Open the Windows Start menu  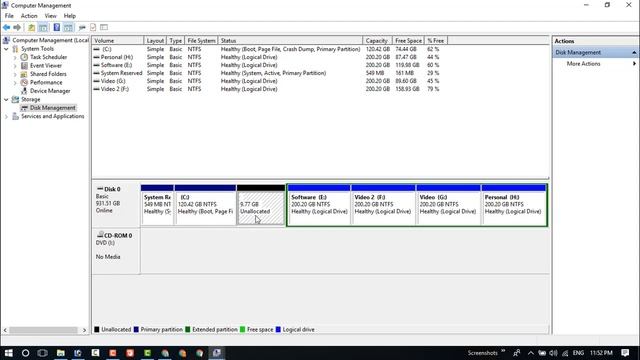click(x=8, y=353)
